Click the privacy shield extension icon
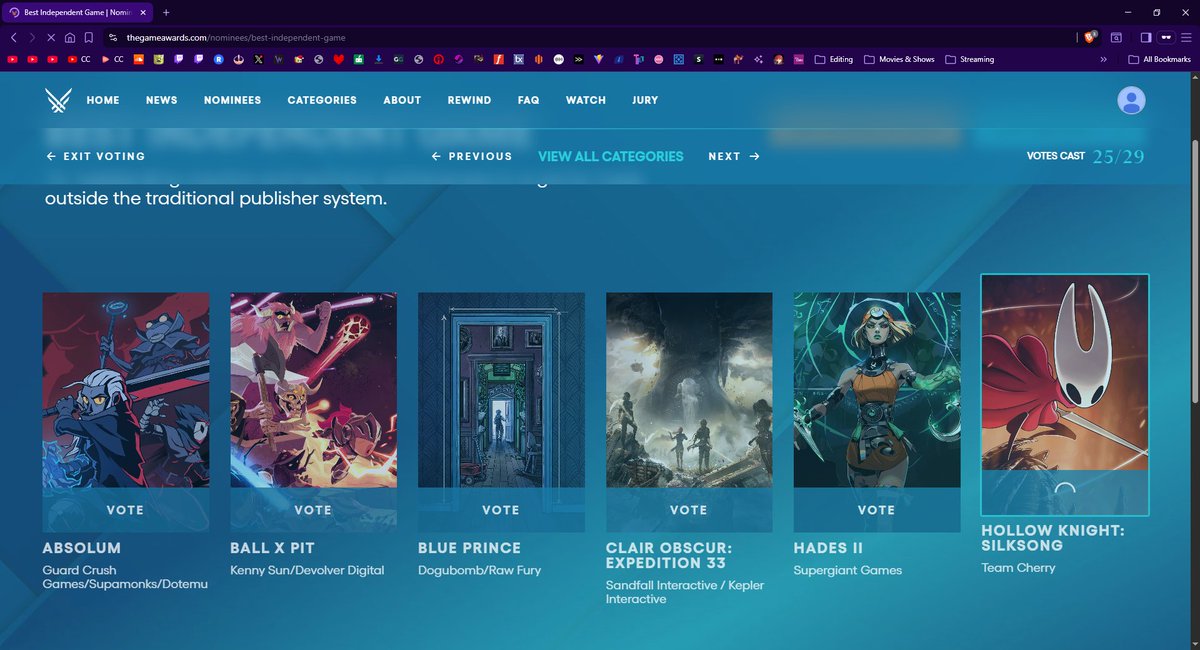 tap(1090, 38)
